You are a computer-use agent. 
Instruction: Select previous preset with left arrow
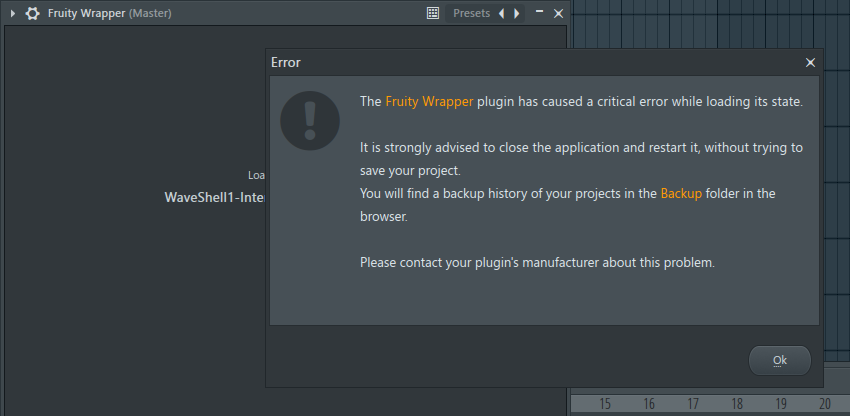coord(501,14)
